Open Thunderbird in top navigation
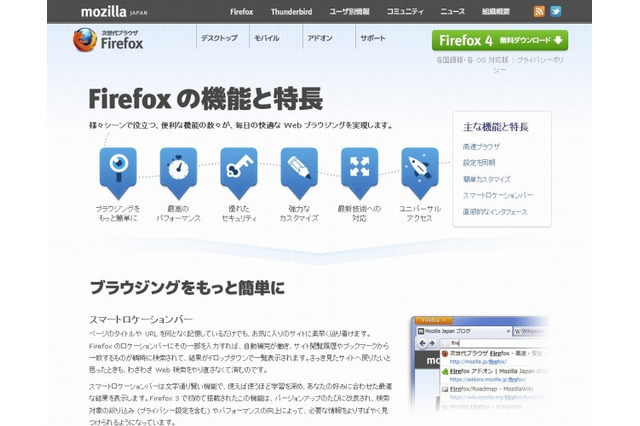The width and height of the screenshot is (640, 426). 291,12
